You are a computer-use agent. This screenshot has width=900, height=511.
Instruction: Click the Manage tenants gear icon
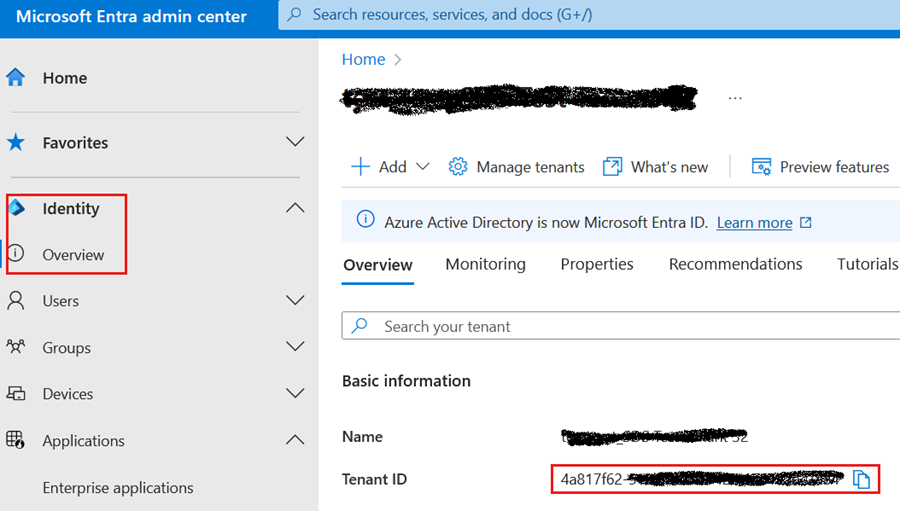(x=457, y=167)
